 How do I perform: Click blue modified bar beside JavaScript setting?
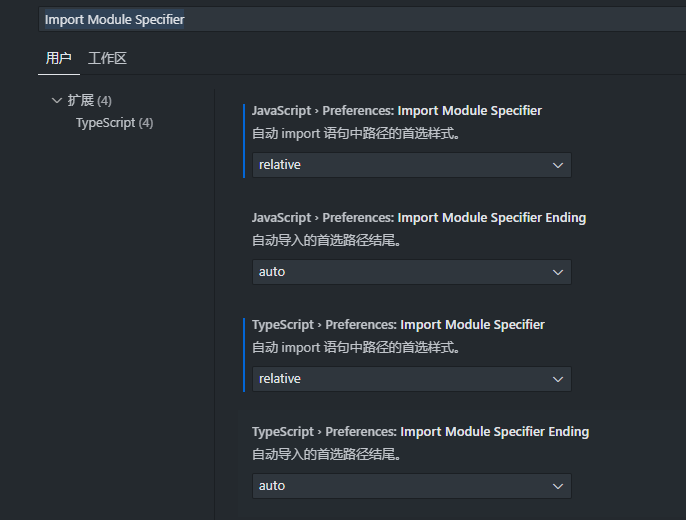(244, 140)
